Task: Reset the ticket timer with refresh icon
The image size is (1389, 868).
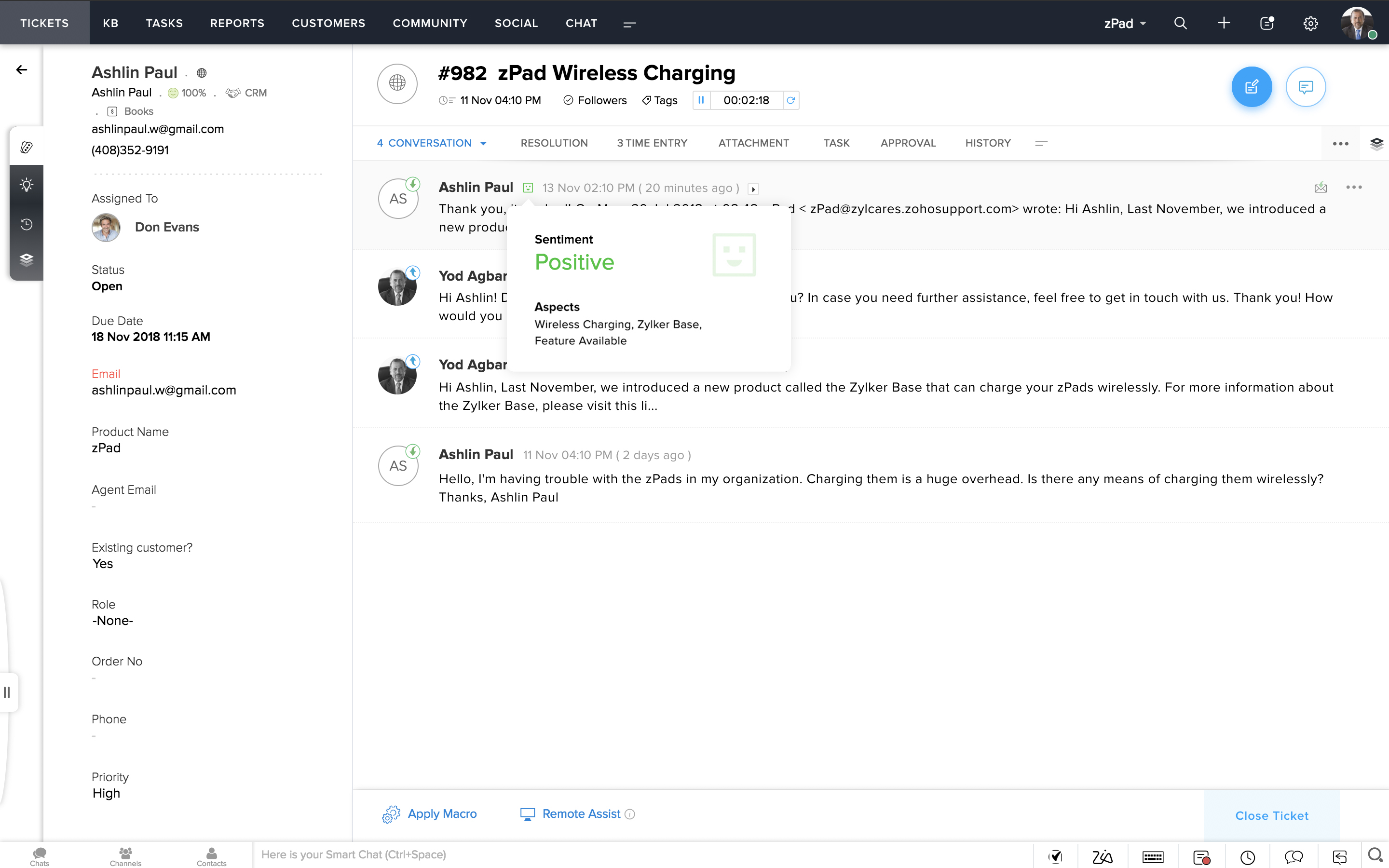Action: (790, 100)
